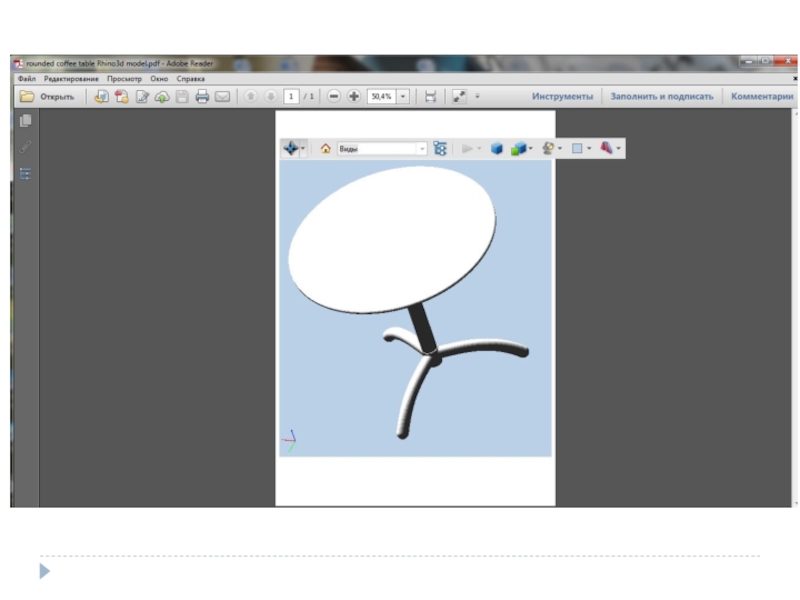Viewport: 800px width, 600px height.
Task: Click the save diskette icon
Action: pos(182,96)
